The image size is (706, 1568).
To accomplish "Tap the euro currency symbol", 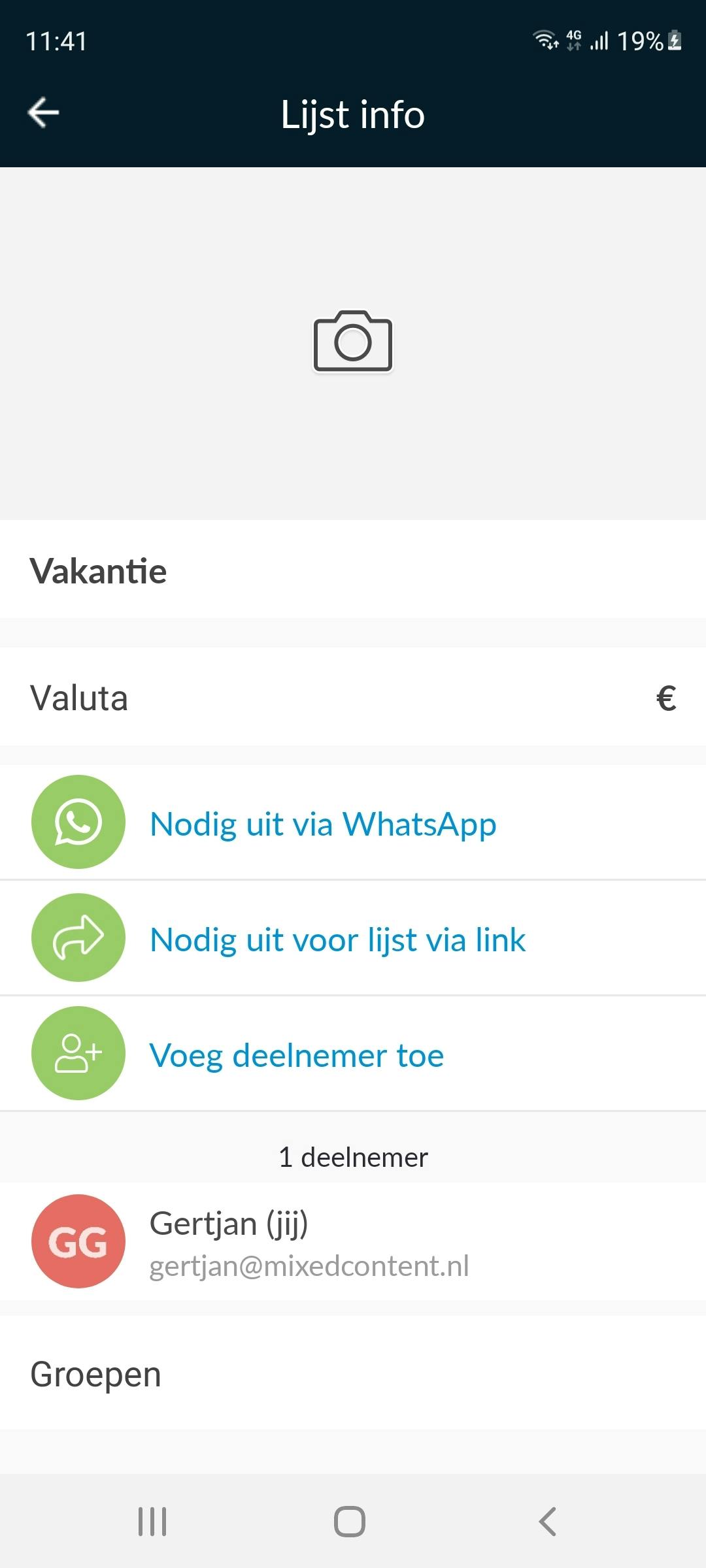I will coord(665,698).
